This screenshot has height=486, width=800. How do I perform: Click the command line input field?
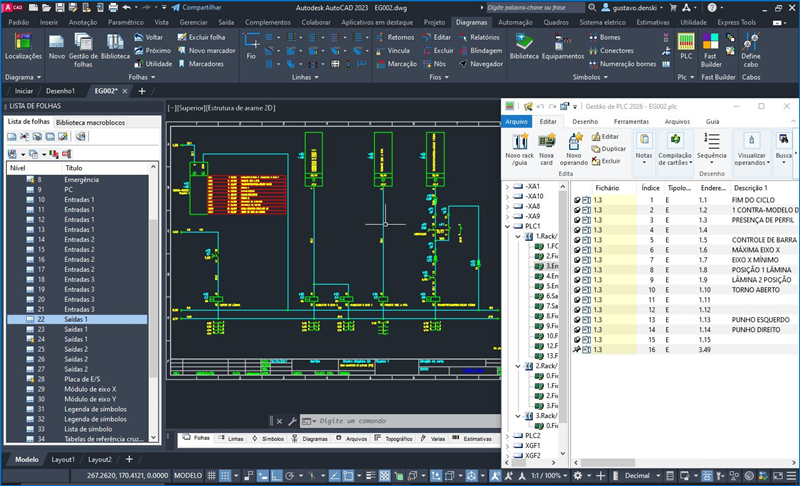[380, 421]
